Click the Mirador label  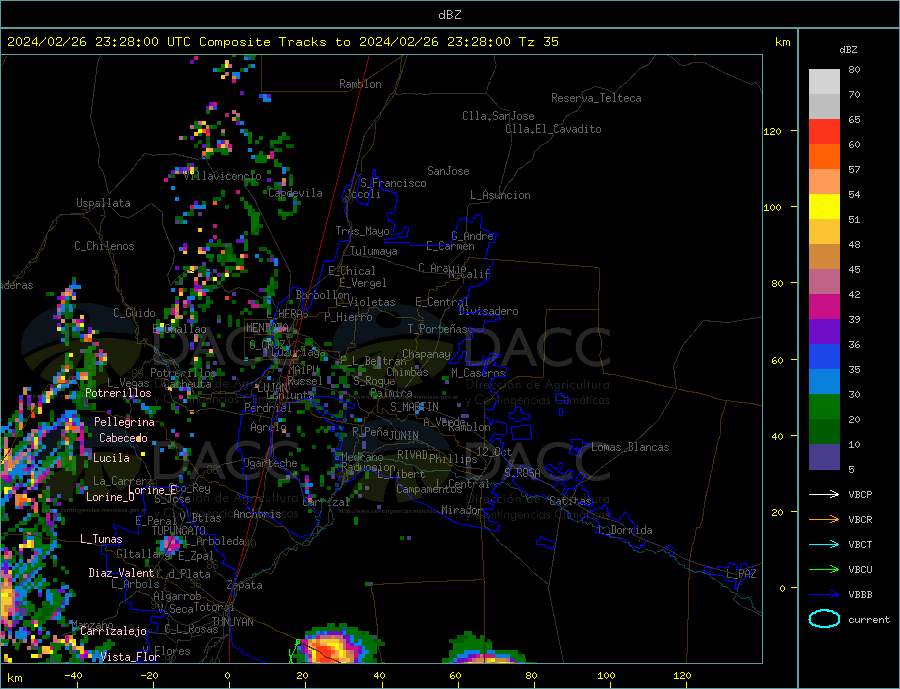pos(461,510)
